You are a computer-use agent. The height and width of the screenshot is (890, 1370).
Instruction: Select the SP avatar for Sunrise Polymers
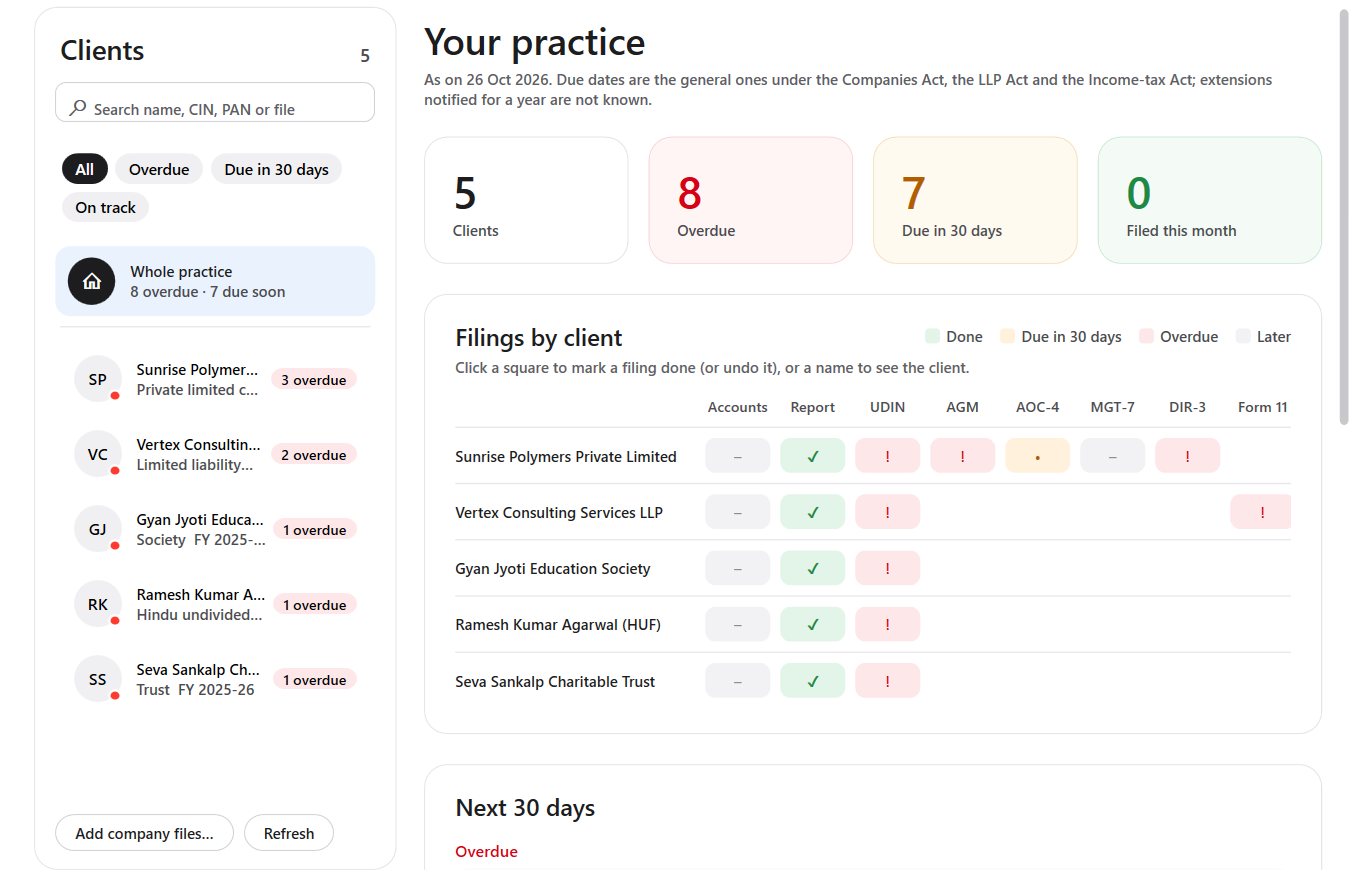[x=98, y=380]
